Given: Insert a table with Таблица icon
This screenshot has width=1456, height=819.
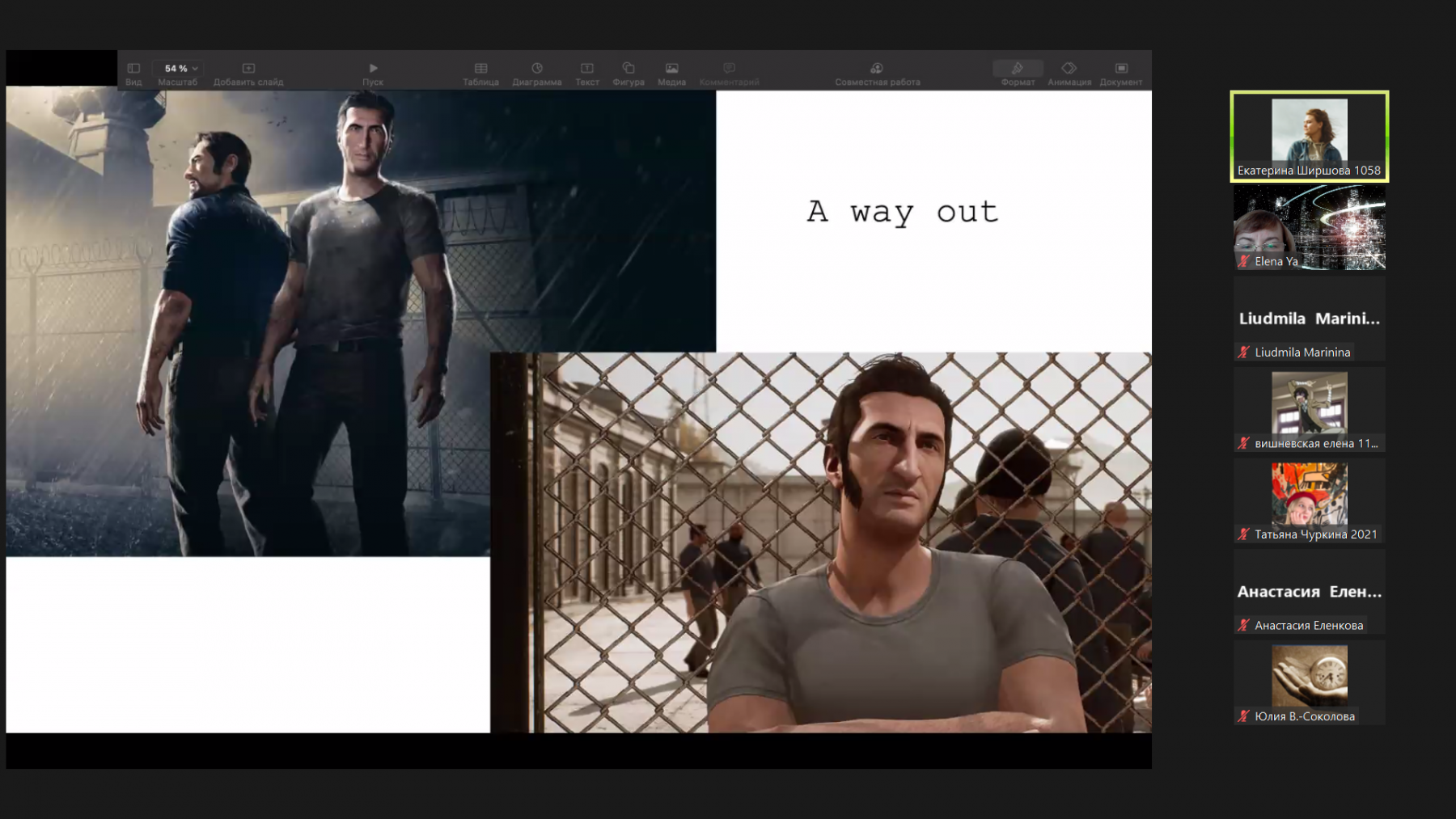Looking at the screenshot, I should (480, 69).
